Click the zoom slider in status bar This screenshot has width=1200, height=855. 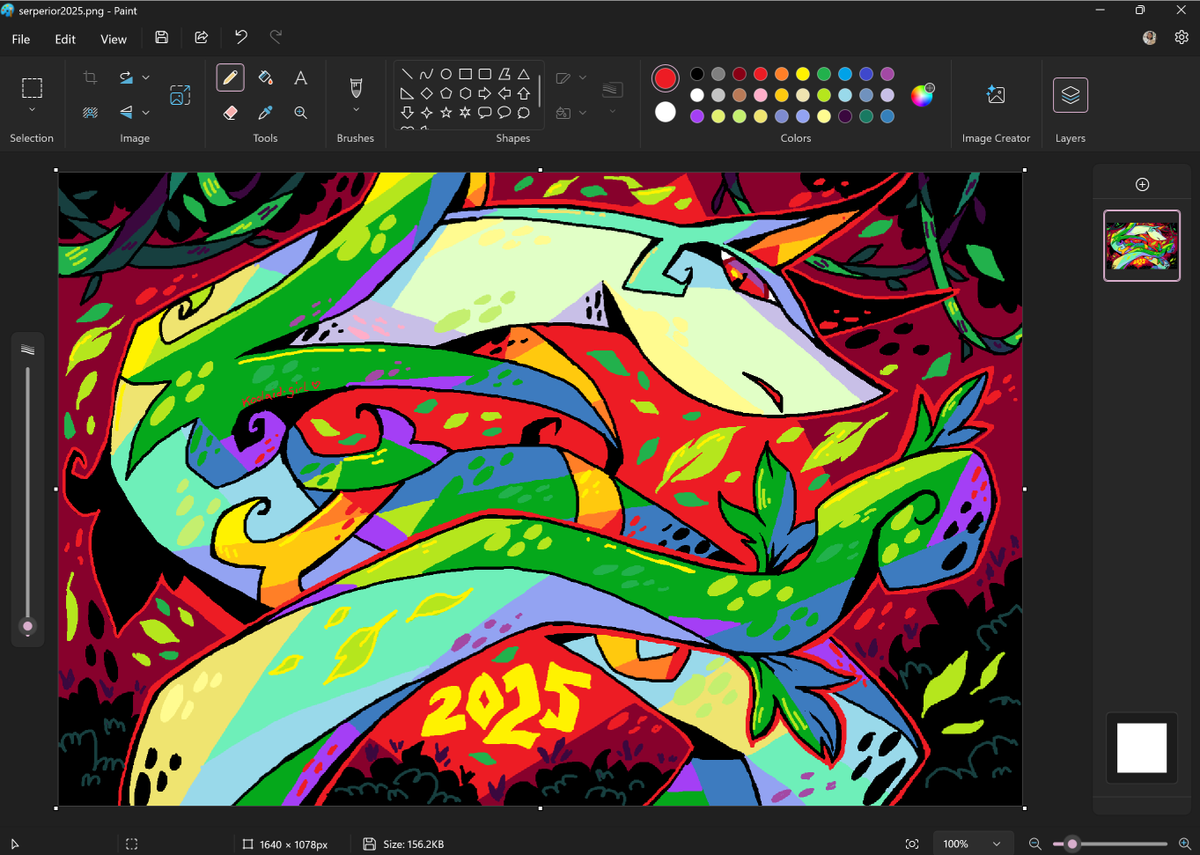pos(1108,844)
